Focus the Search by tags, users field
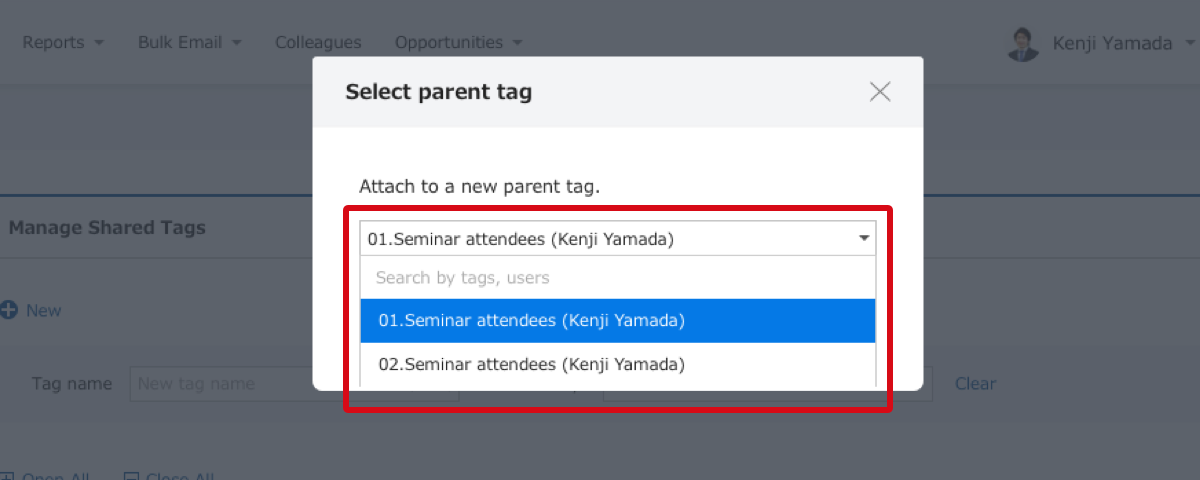Screen dimensions: 1200x480 (x=617, y=277)
